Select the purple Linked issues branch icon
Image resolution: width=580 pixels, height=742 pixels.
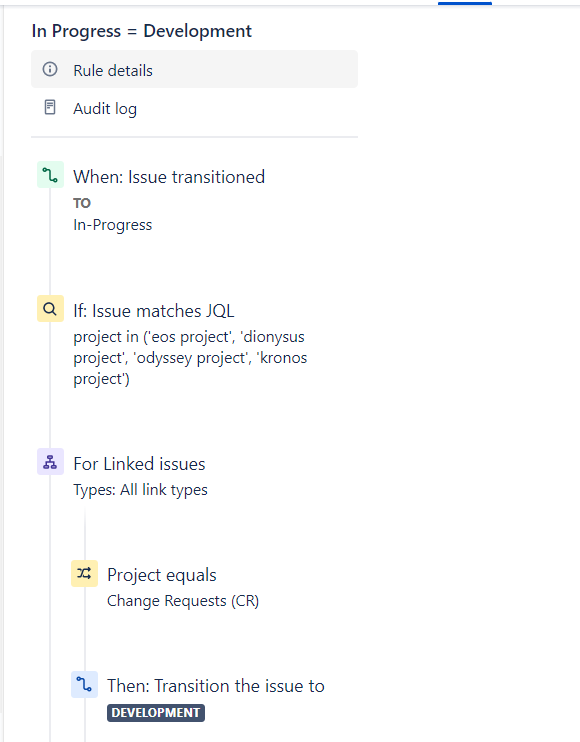(50, 462)
